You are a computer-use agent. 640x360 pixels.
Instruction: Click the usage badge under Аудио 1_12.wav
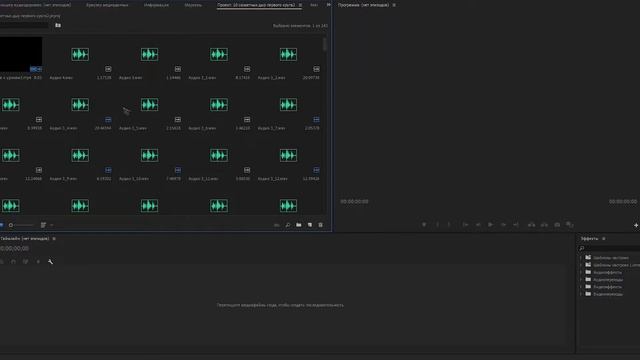tap(316, 170)
